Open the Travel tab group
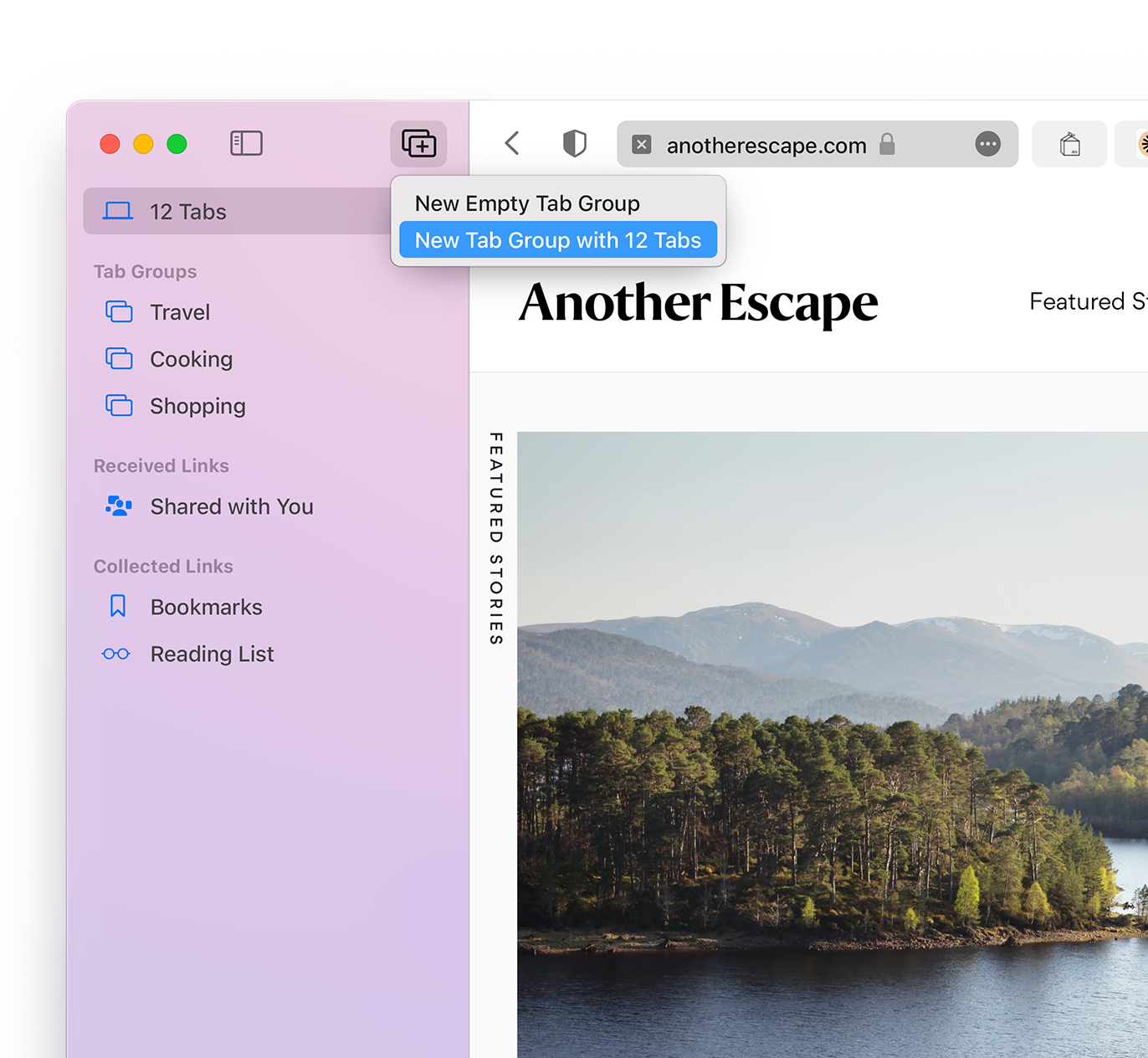Screen dimensions: 1148x1058 (x=180, y=312)
